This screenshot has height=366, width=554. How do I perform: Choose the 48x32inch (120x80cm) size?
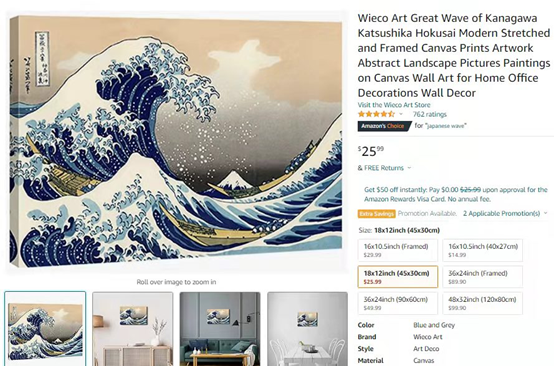pyautogui.click(x=483, y=303)
